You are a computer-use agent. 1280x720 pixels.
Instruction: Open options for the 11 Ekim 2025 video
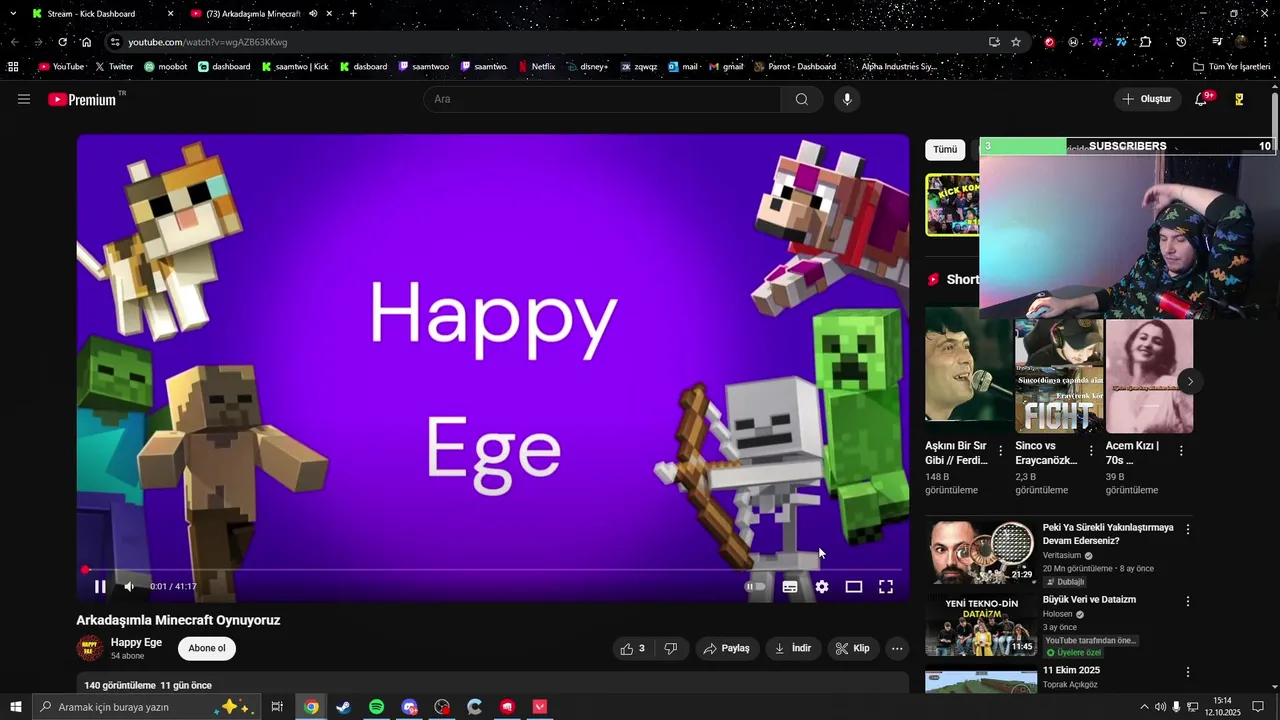1188,672
